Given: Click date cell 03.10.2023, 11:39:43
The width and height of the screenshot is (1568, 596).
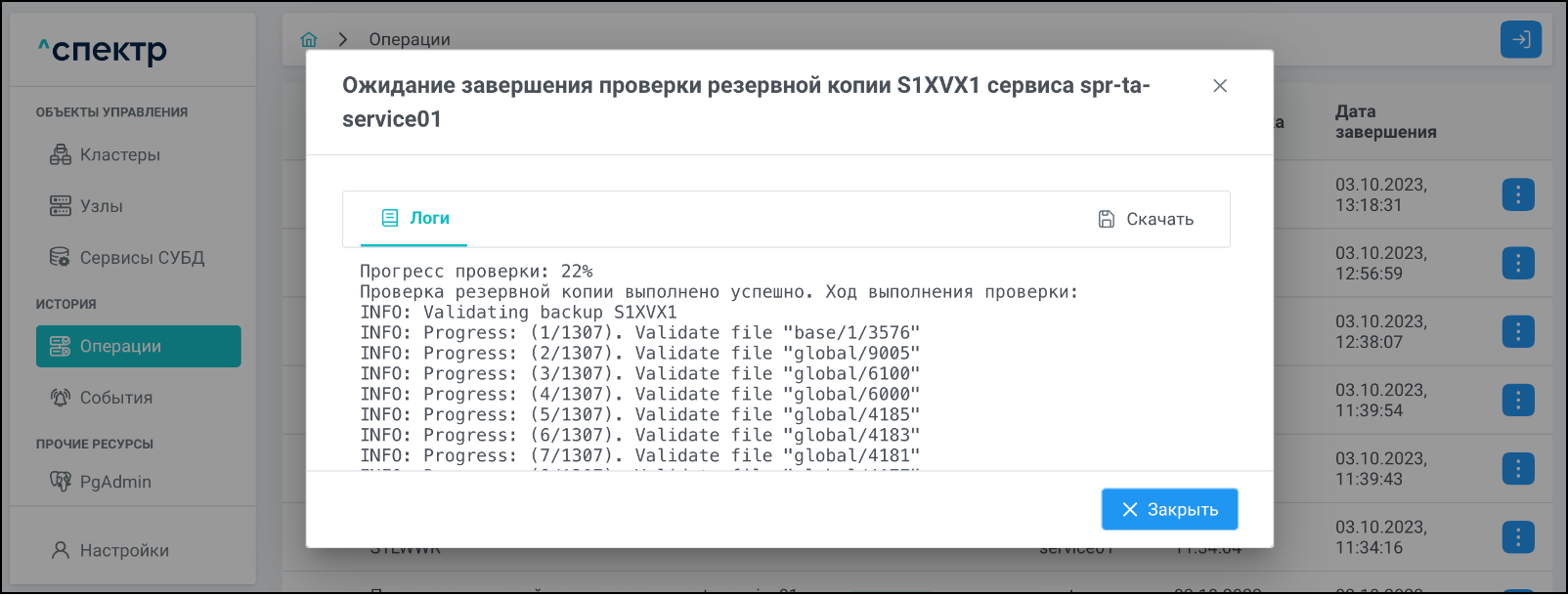Looking at the screenshot, I should click(x=1381, y=468).
